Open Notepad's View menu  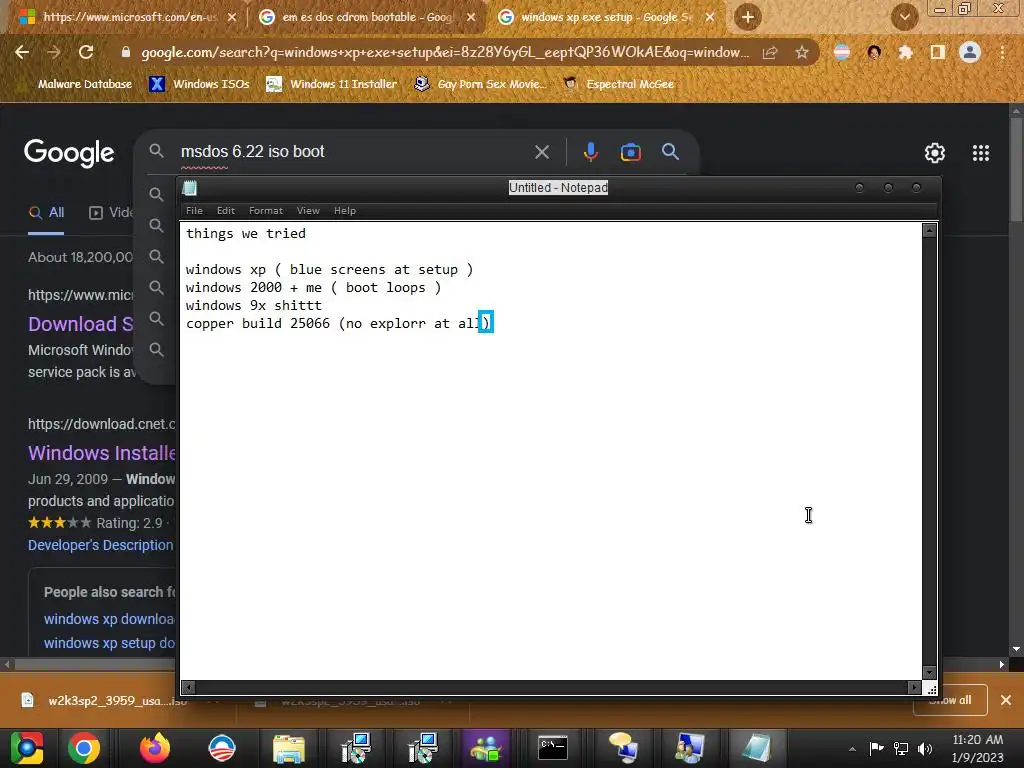308,210
